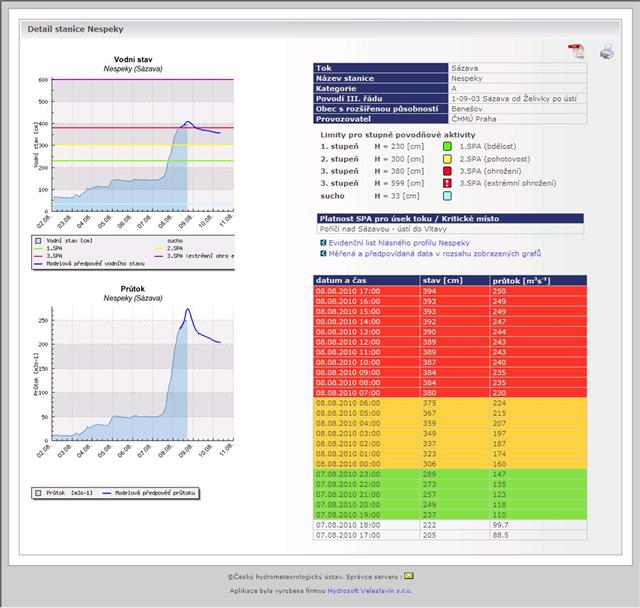Export the station detail as PDF
Screen dimensions: 640x608
click(x=576, y=51)
